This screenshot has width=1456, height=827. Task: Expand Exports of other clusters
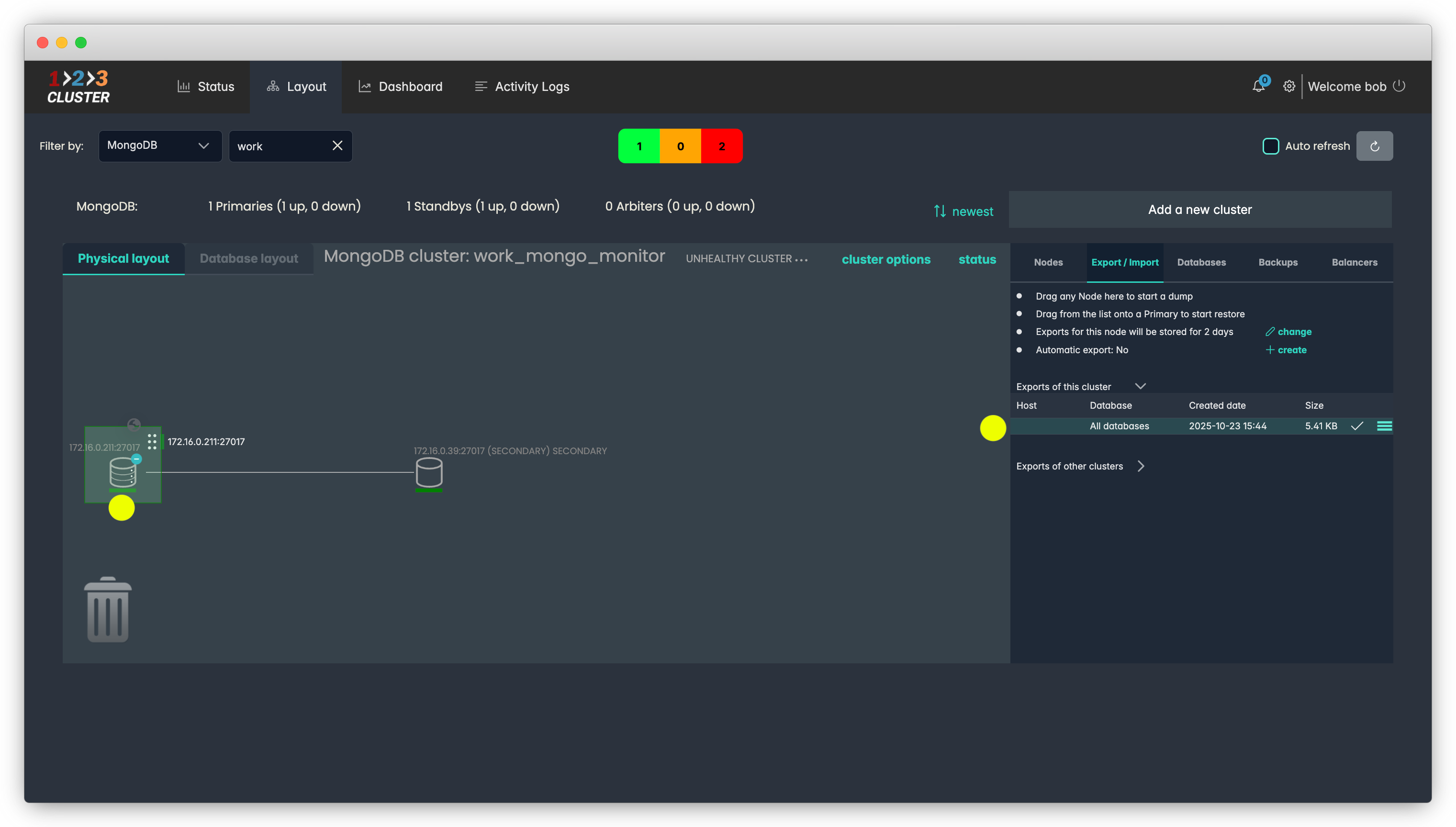(x=1141, y=466)
